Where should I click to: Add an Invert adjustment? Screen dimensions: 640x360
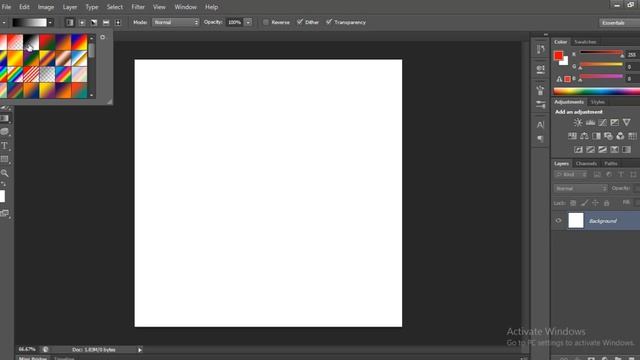578,150
